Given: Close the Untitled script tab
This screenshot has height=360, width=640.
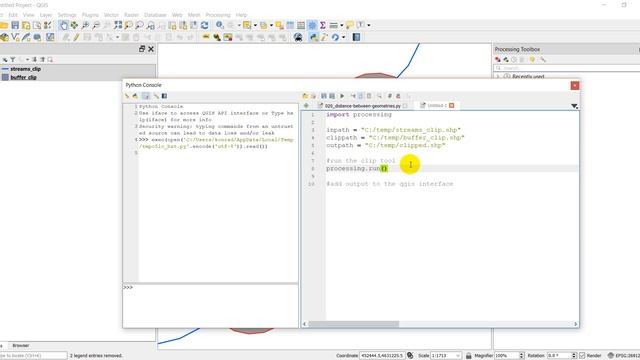Looking at the screenshot, I should (x=451, y=105).
